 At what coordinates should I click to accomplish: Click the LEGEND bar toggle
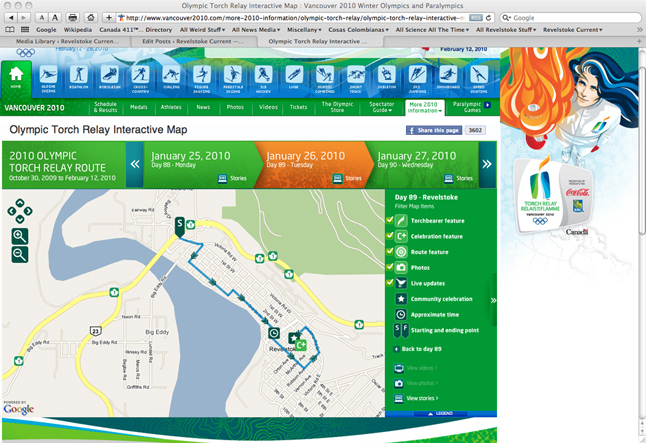point(440,413)
